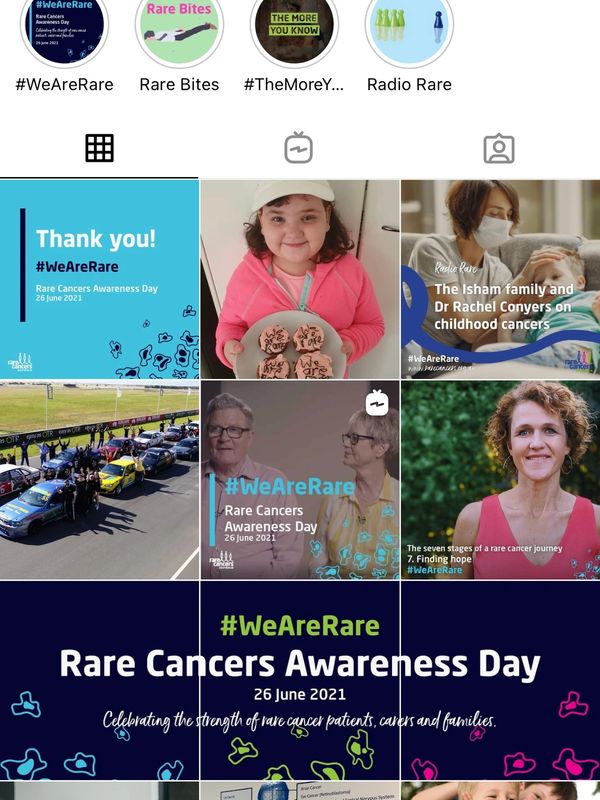This screenshot has width=600, height=800.
Task: Switch to the IGTV videos tab
Action: [299, 148]
